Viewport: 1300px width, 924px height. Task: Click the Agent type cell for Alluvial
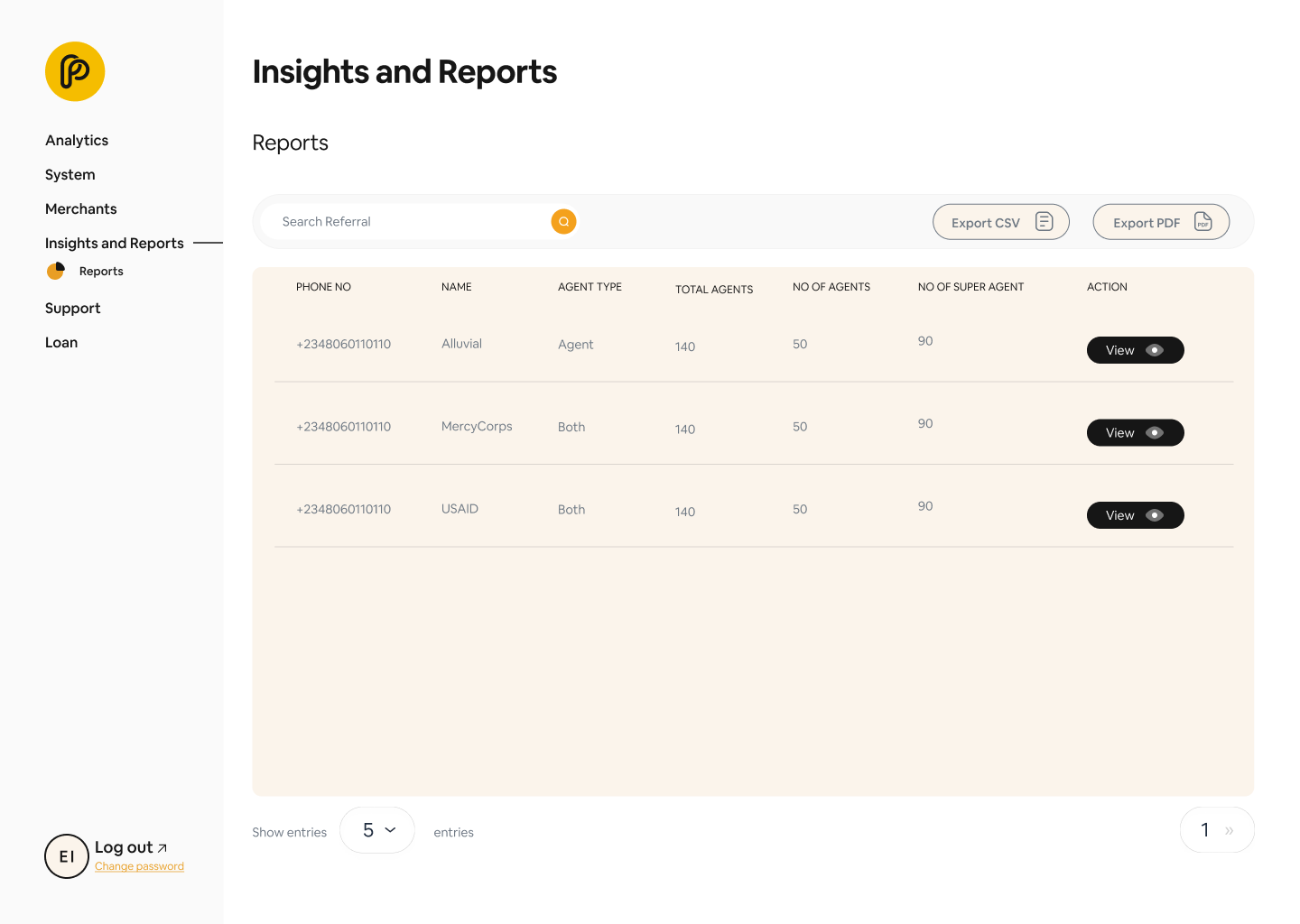575,345
